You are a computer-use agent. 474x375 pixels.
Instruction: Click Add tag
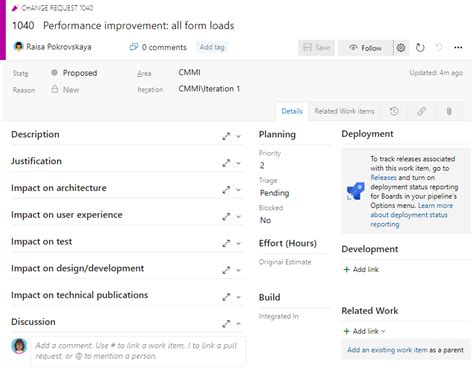tap(212, 47)
